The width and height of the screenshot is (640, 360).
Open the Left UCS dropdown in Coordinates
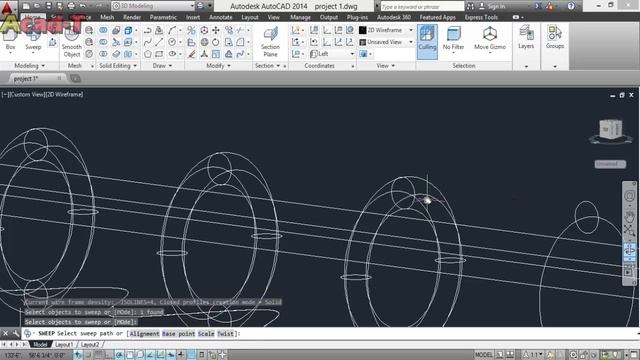[x=332, y=54]
